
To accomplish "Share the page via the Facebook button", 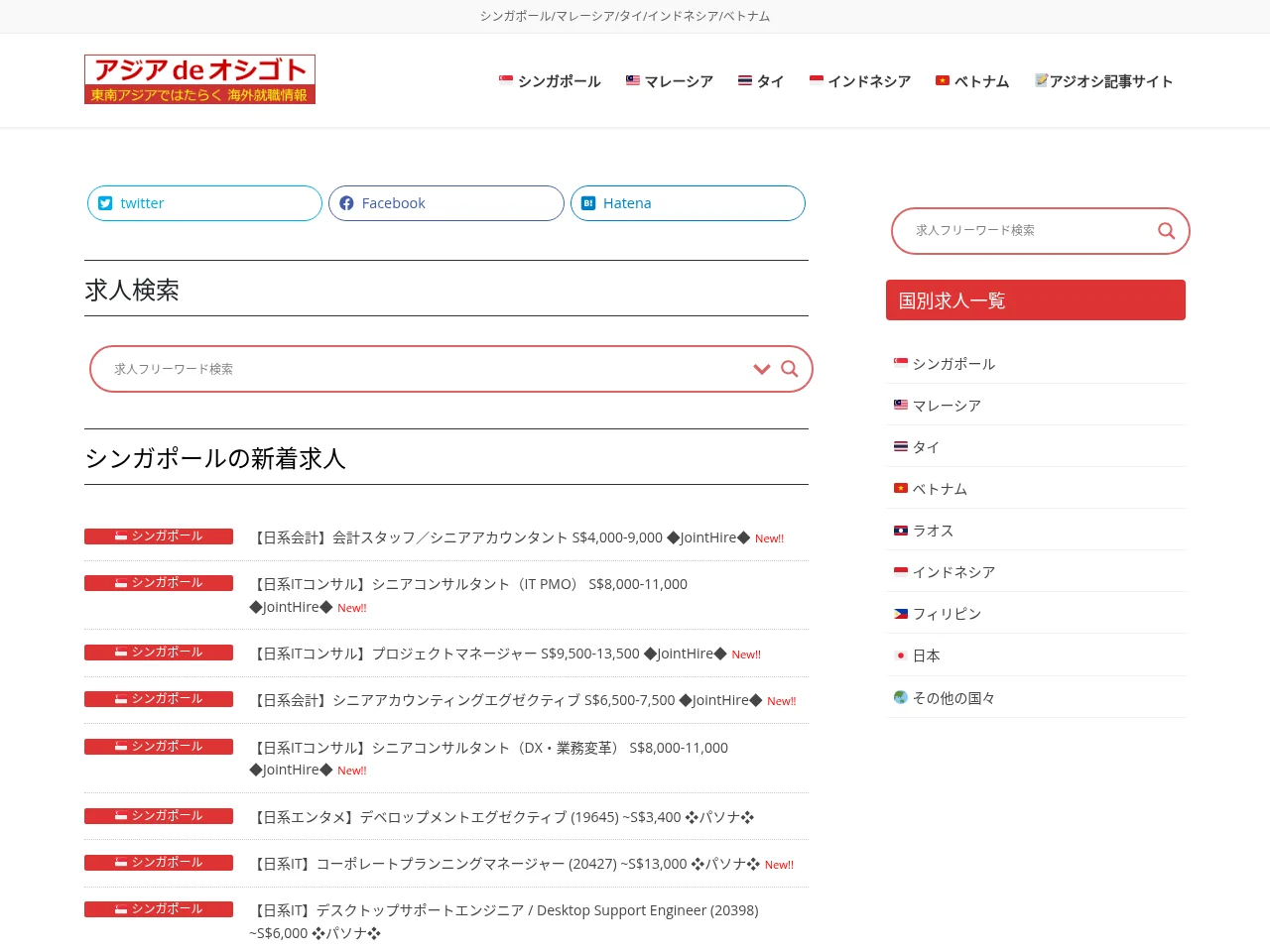I will pyautogui.click(x=446, y=203).
